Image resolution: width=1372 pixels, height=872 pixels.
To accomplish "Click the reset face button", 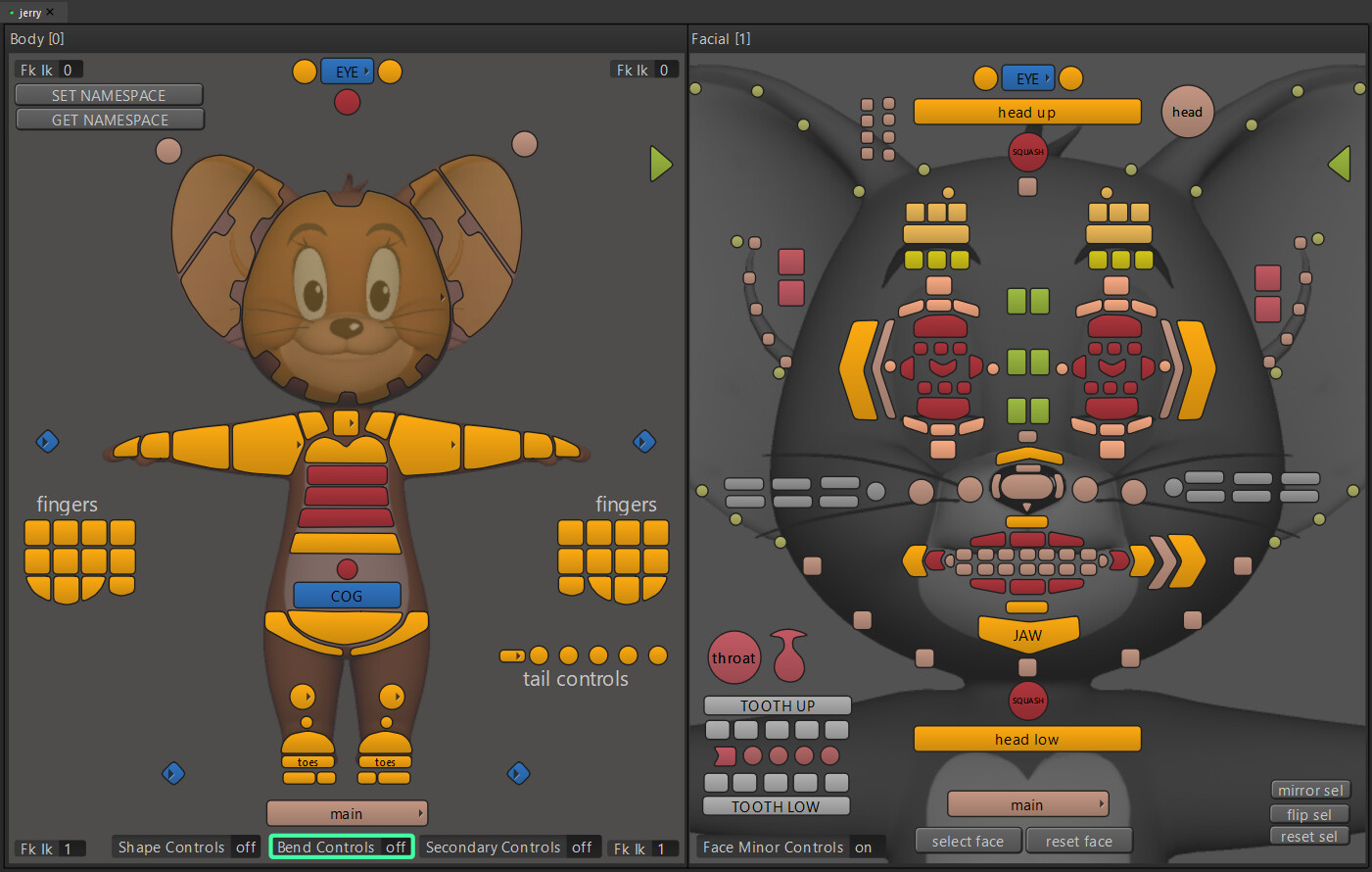I will pos(1078,840).
